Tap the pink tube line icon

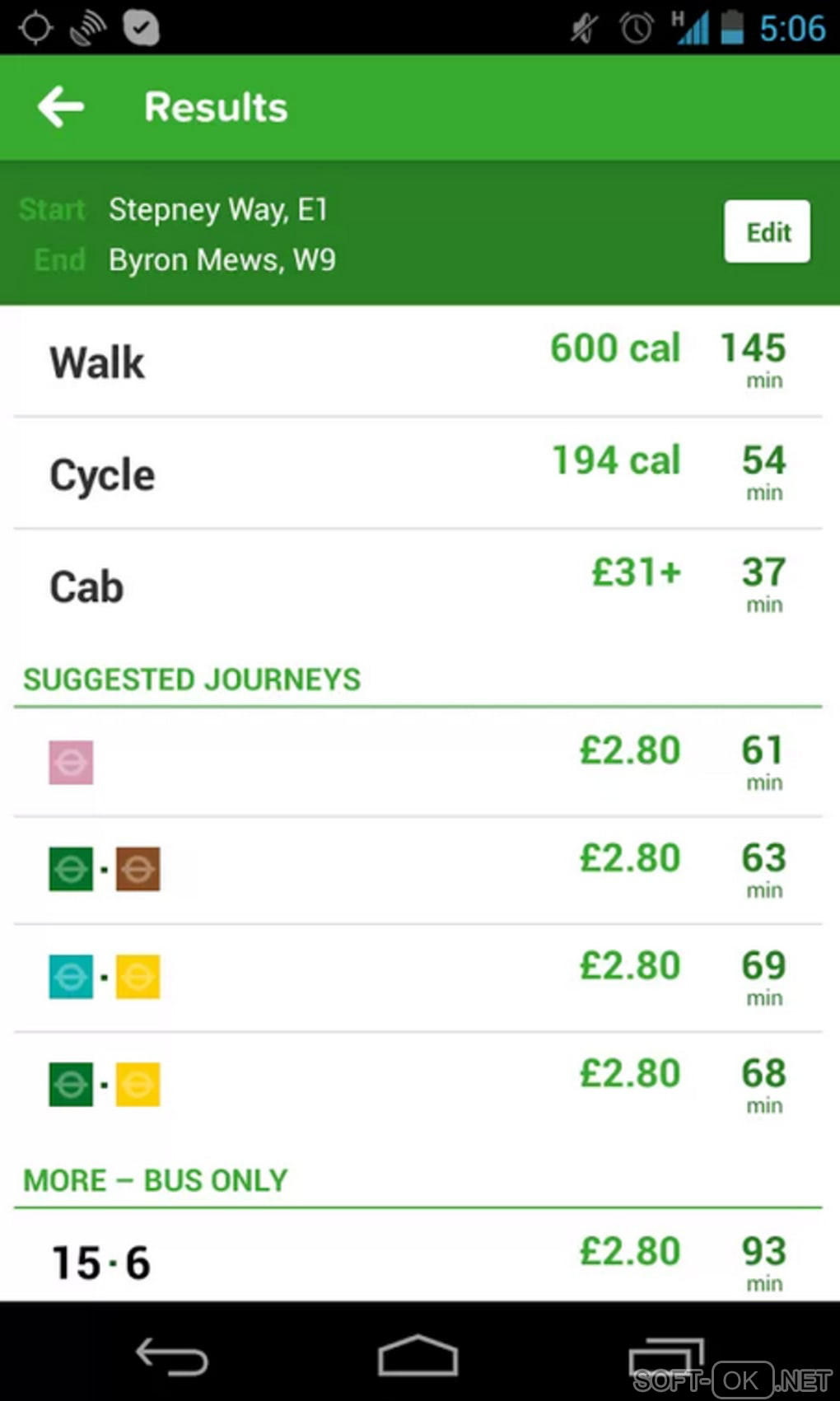(x=71, y=763)
